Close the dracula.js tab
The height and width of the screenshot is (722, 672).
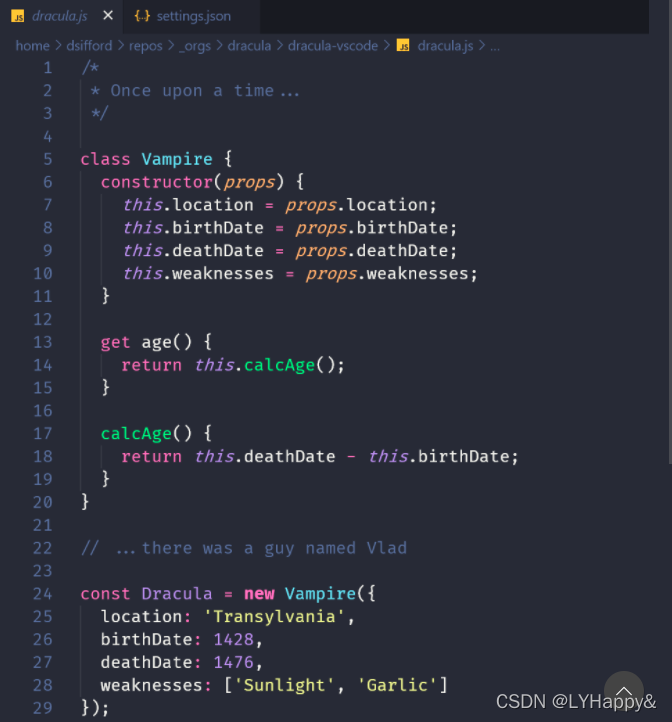(108, 16)
